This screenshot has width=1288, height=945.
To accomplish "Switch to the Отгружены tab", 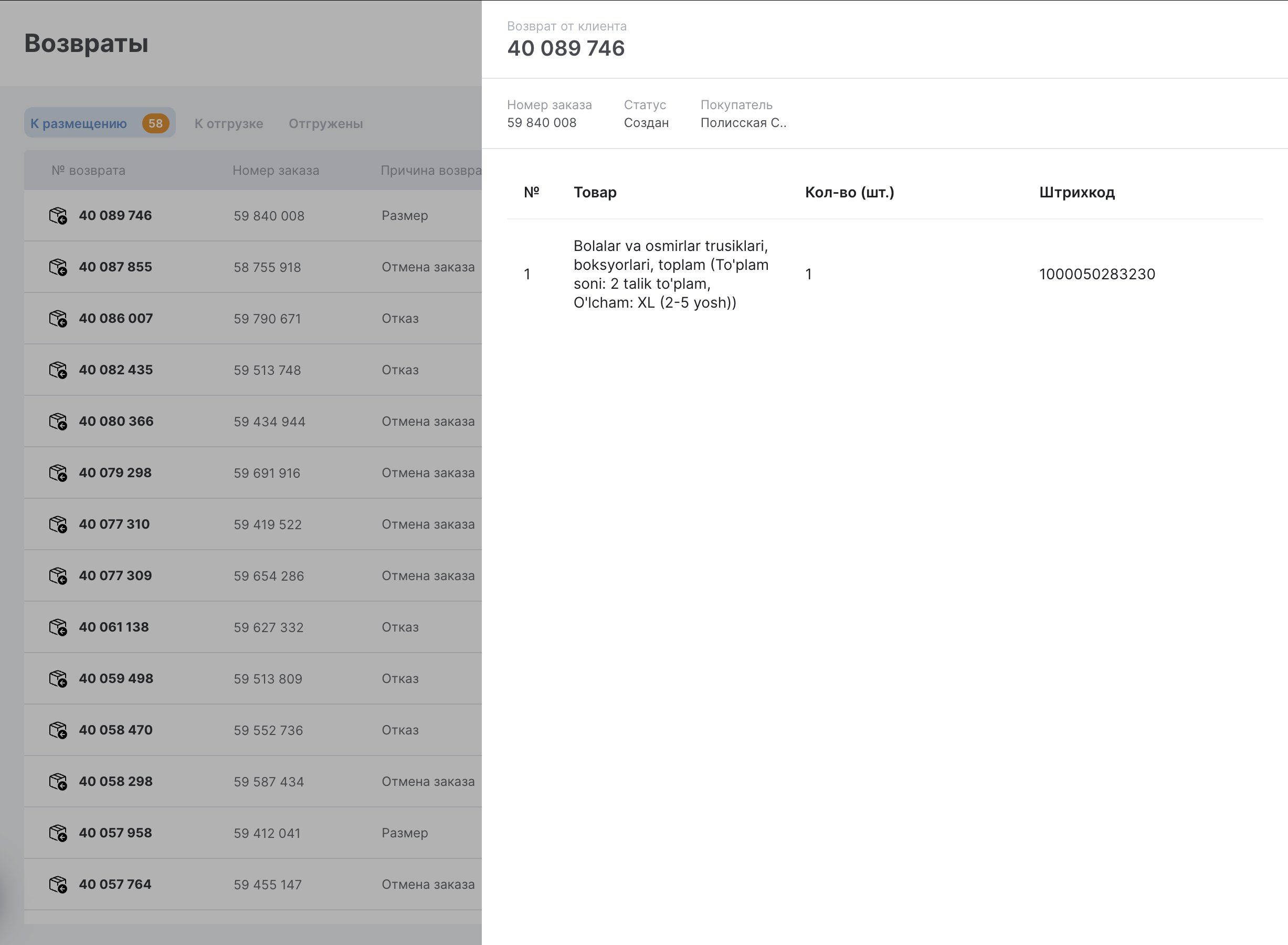I will point(325,123).
